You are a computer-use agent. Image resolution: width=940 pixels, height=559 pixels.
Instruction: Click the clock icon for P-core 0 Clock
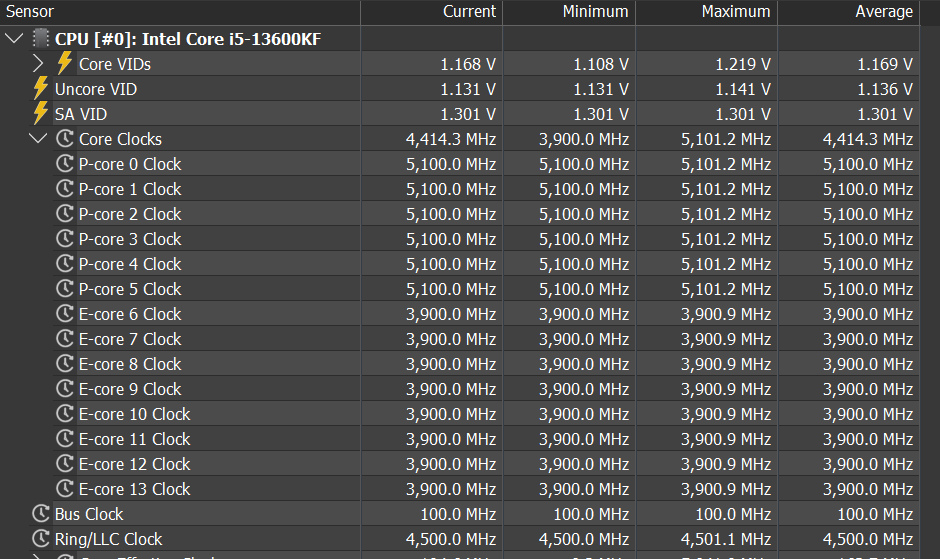coord(65,164)
